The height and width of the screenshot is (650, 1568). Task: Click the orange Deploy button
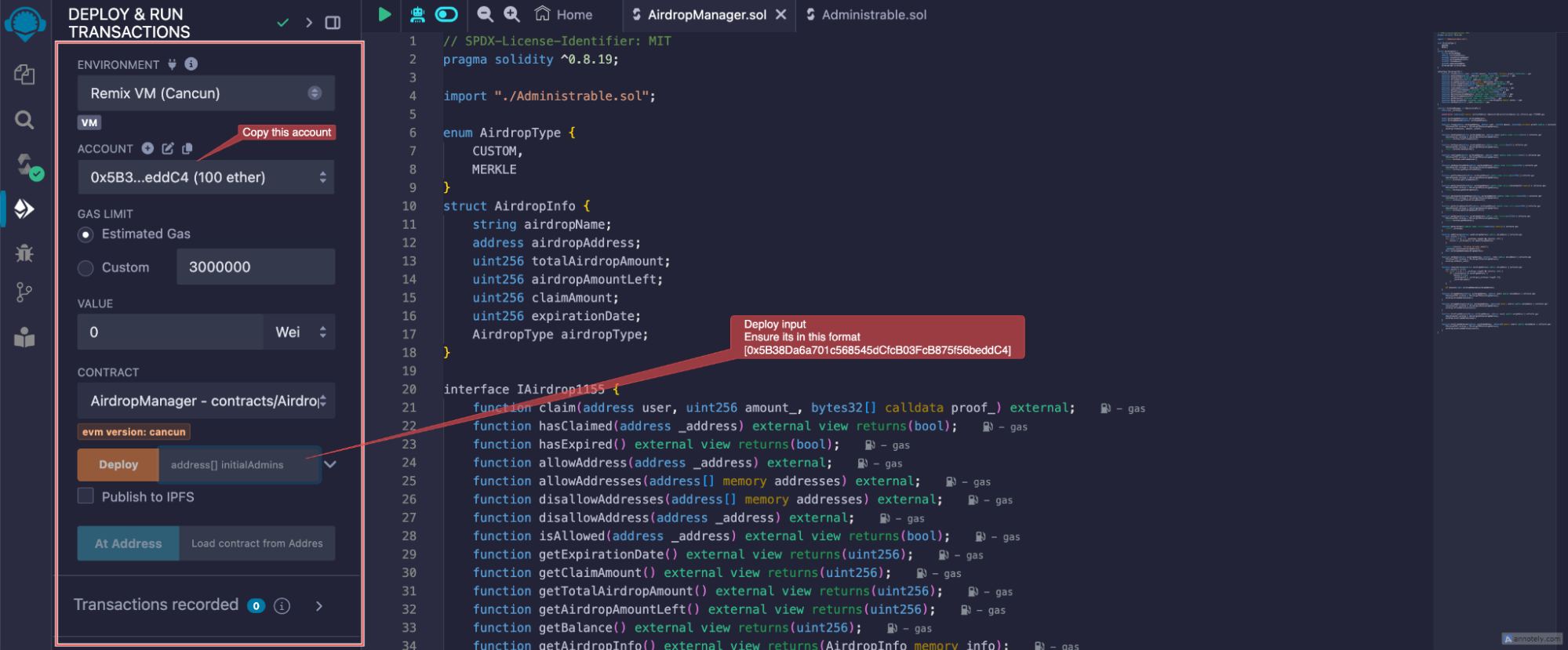118,464
